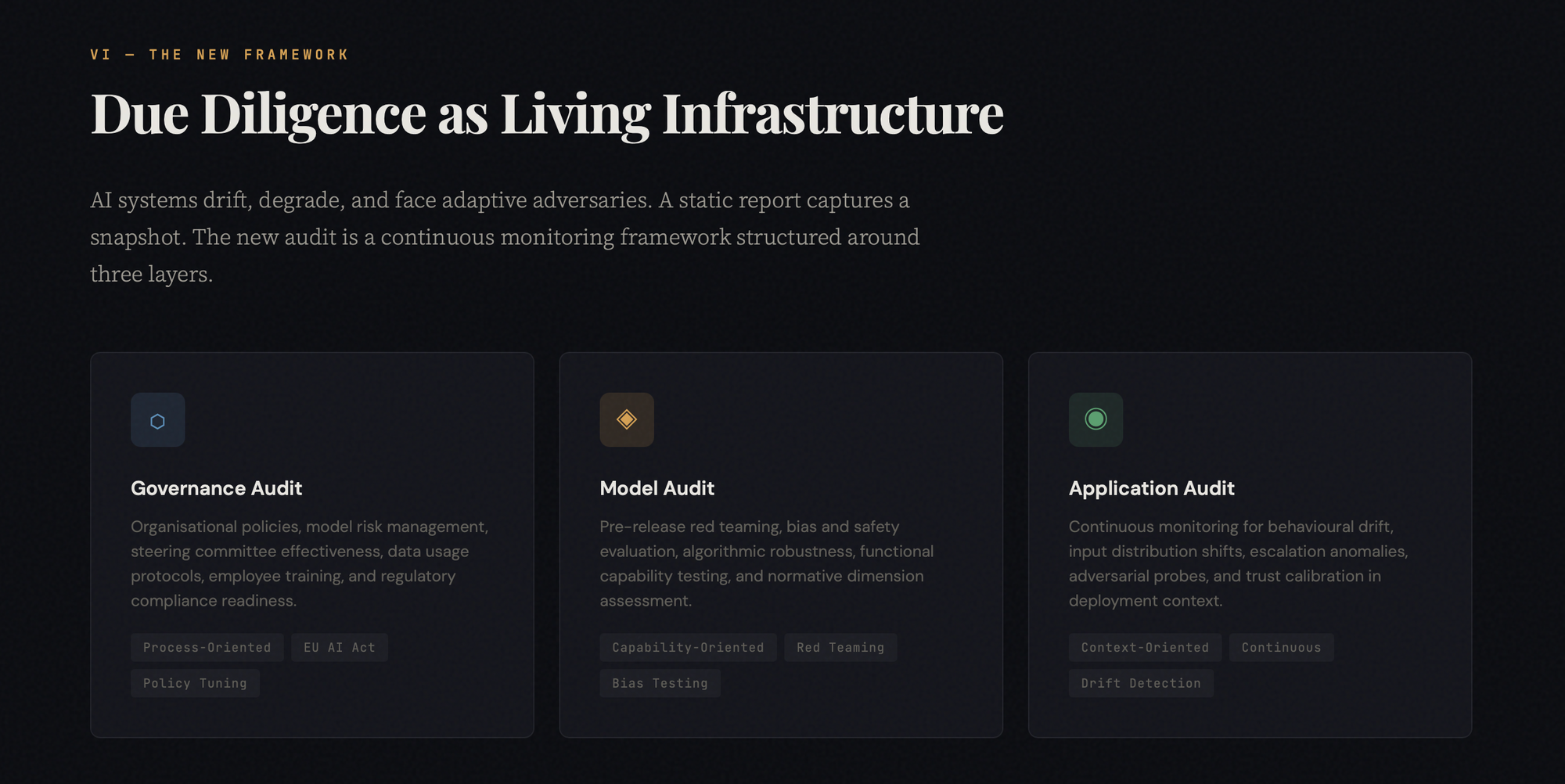Click the Bias Testing tag

click(660, 684)
